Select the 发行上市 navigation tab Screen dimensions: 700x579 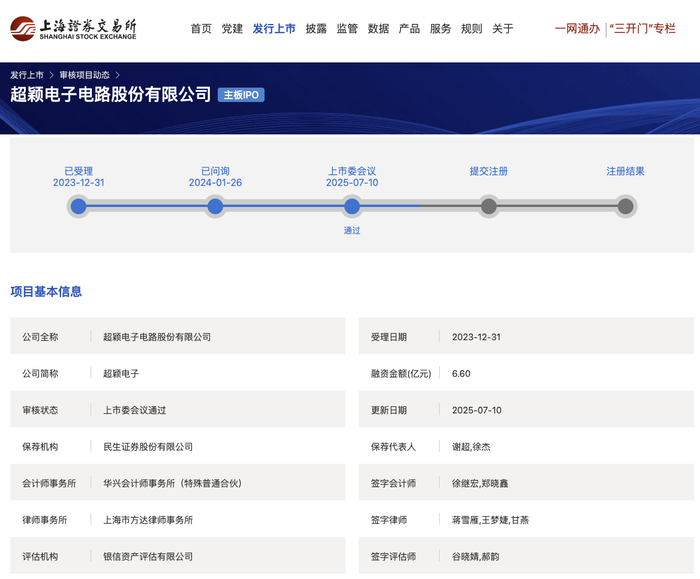[x=274, y=29]
